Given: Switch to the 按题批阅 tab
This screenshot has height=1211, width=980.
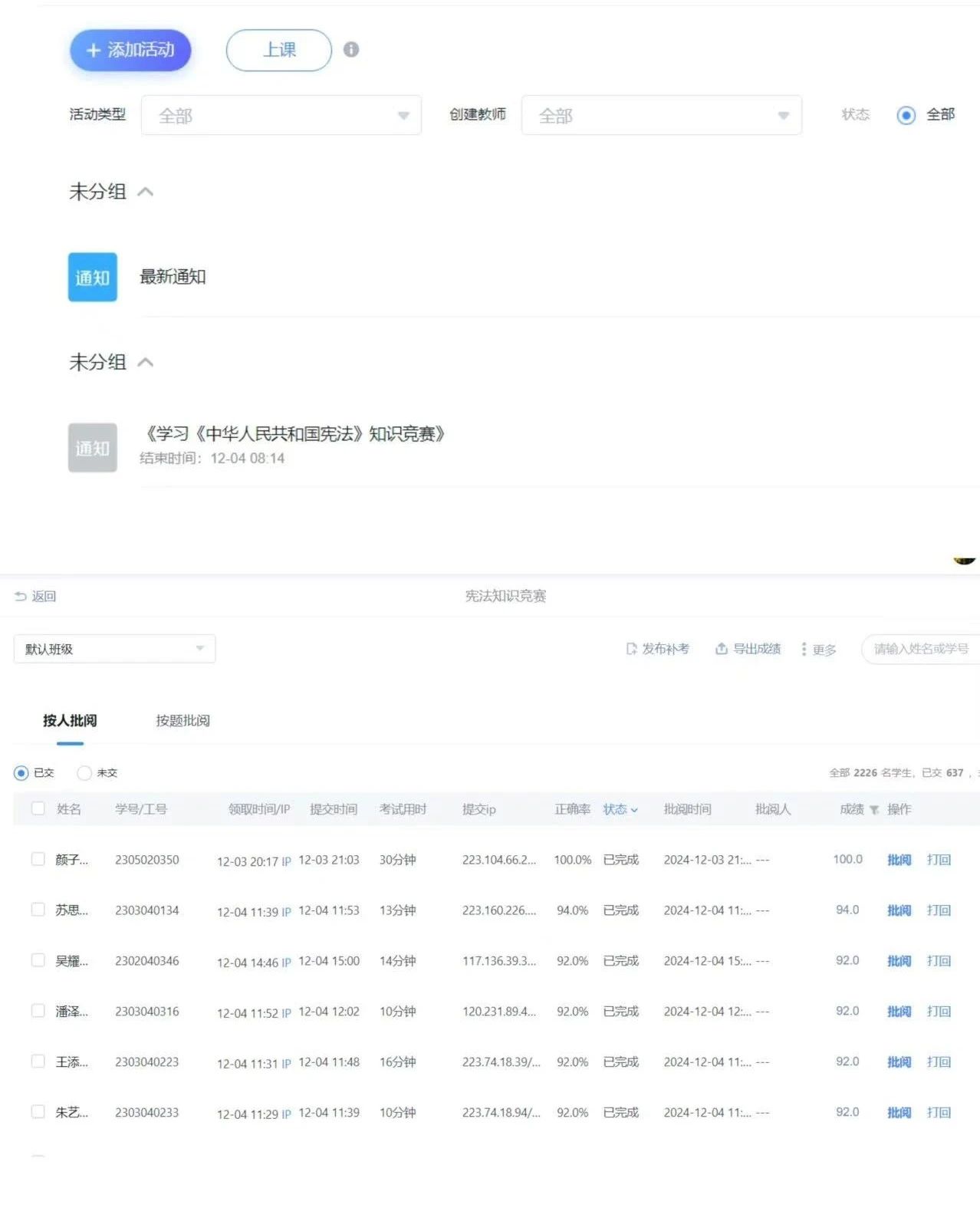Looking at the screenshot, I should (x=183, y=721).
